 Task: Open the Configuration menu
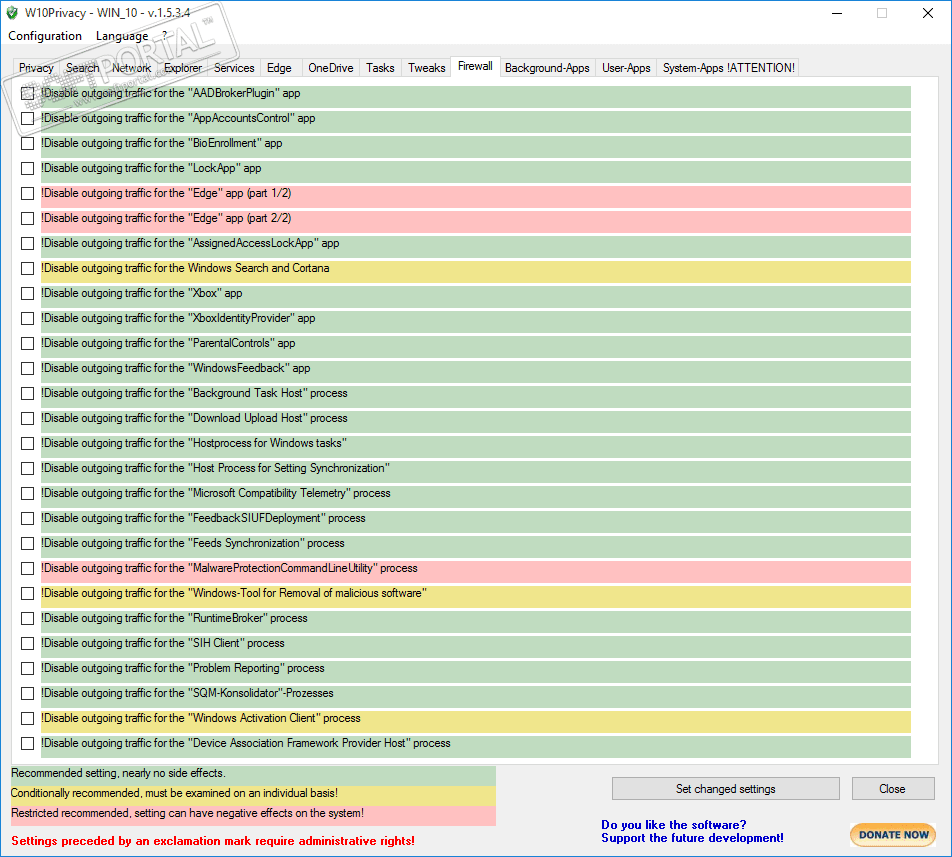45,36
